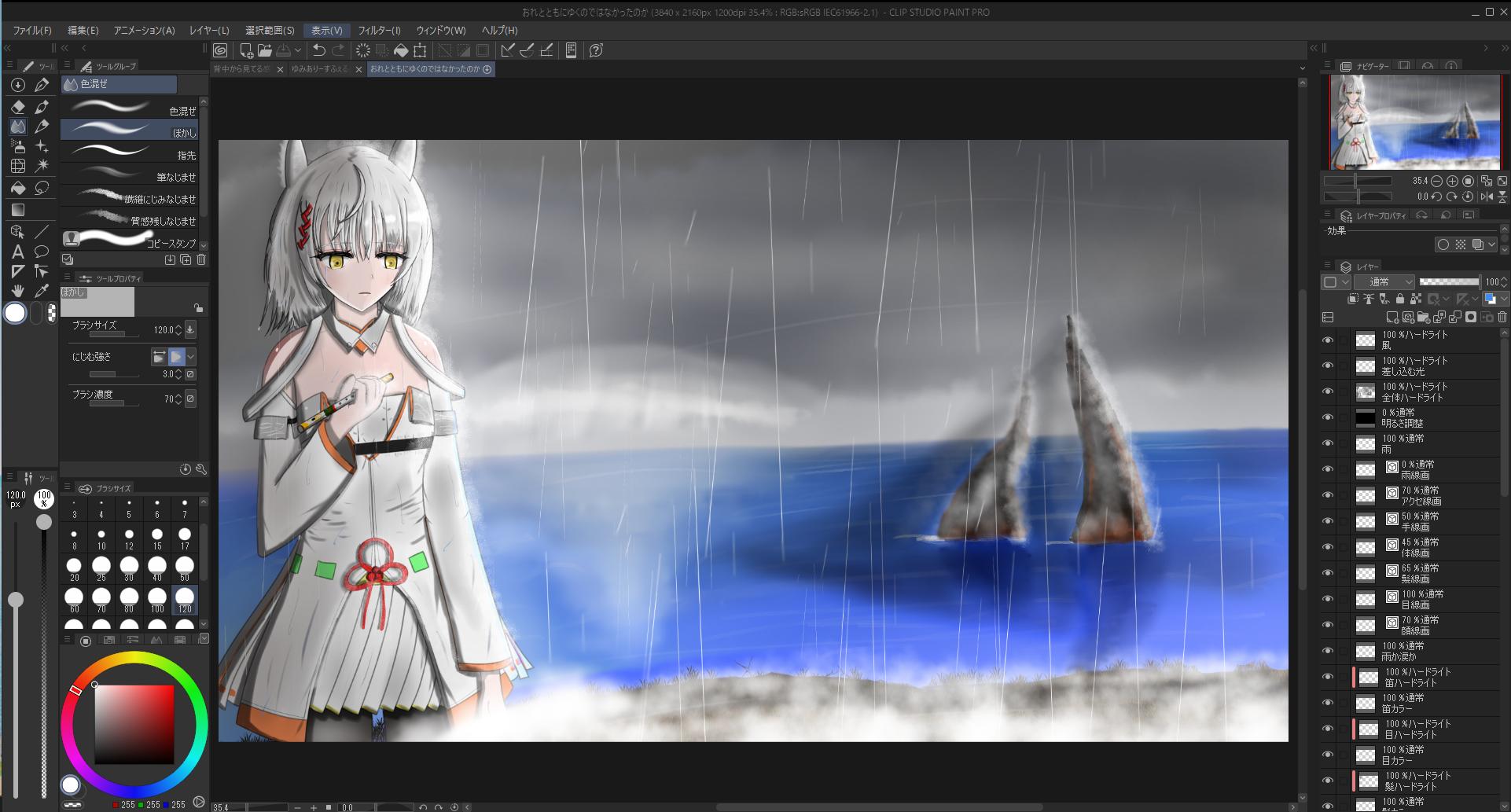Select the Eyedropper tool
Image resolution: width=1511 pixels, height=812 pixels.
tap(42, 291)
